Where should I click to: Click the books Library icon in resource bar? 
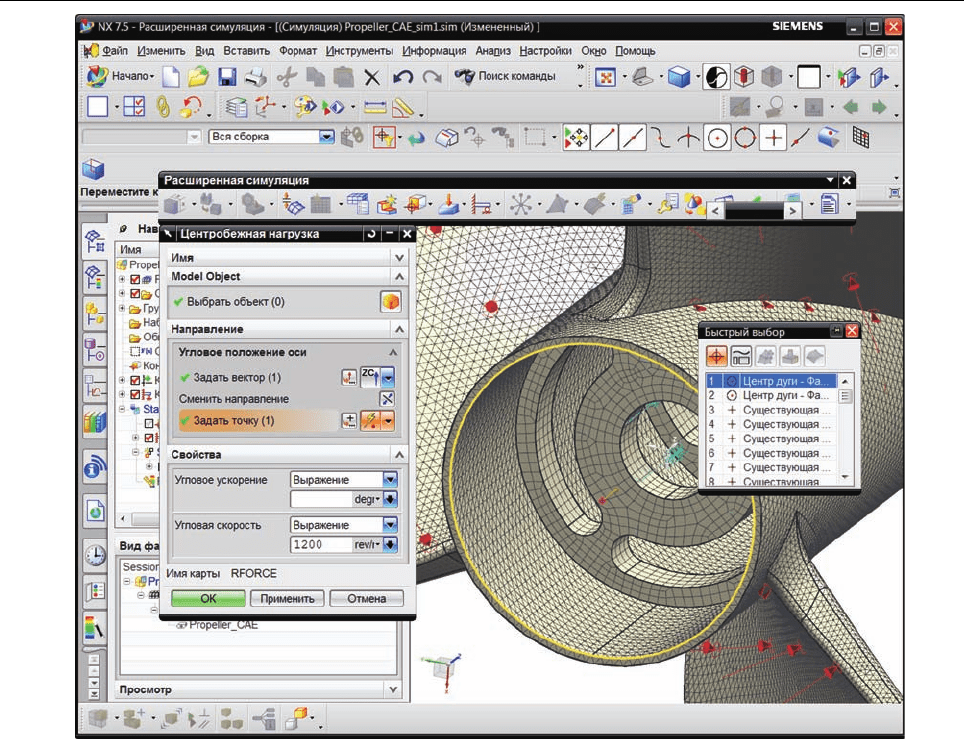pos(95,422)
